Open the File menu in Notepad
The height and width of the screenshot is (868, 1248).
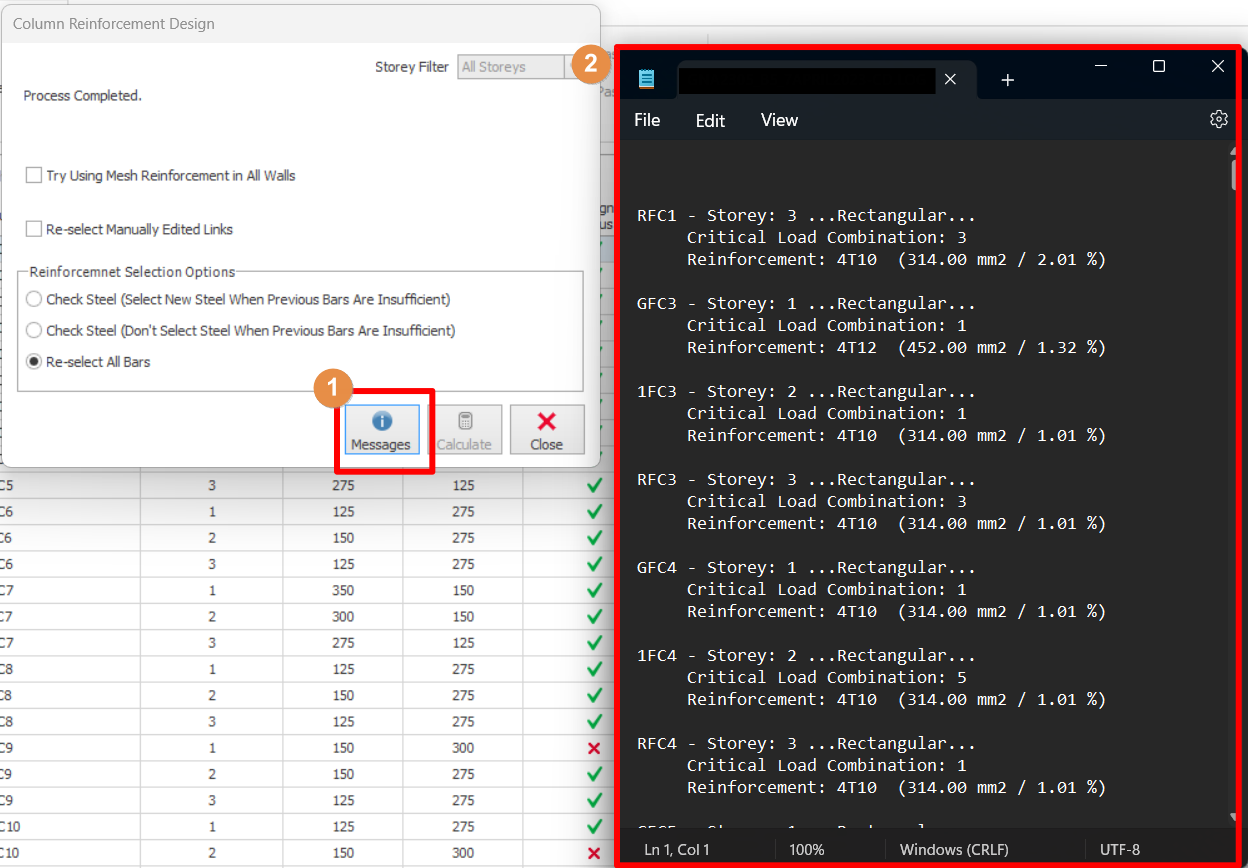[x=647, y=120]
